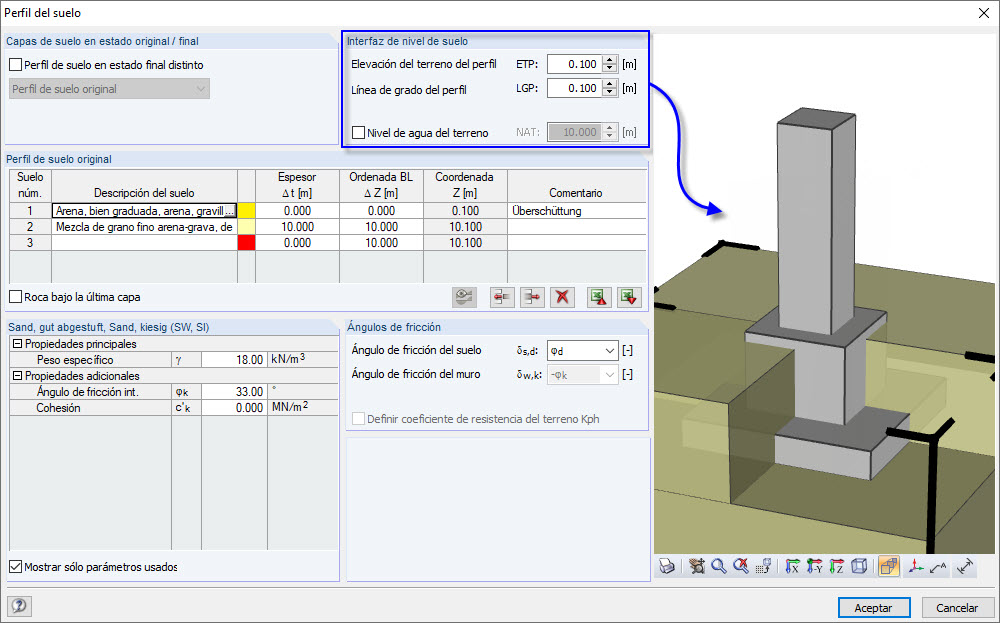The height and width of the screenshot is (623, 1000).
Task: Switch to isometric cube view
Action: pyautogui.click(x=859, y=566)
